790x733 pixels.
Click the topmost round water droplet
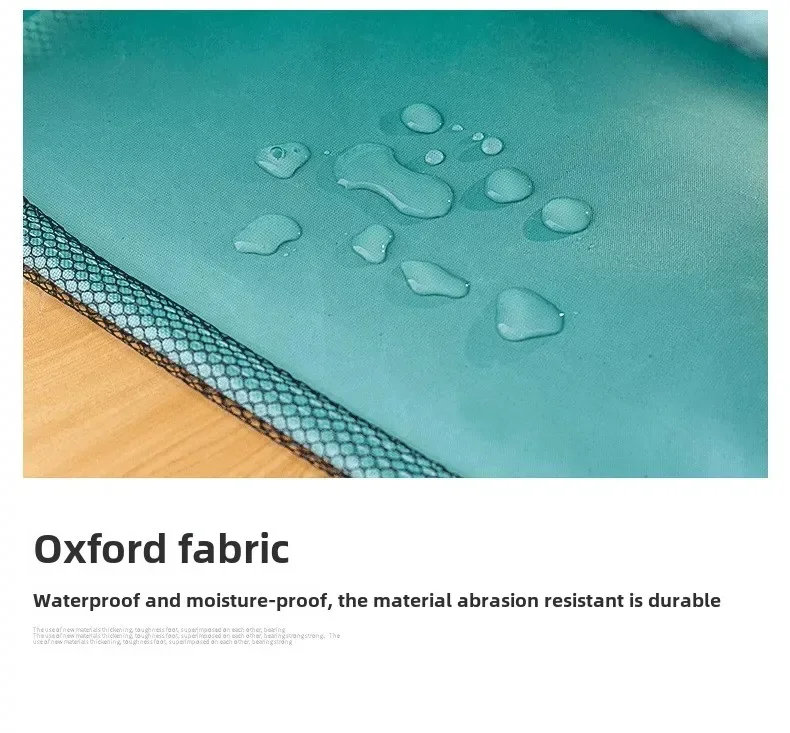(x=422, y=118)
